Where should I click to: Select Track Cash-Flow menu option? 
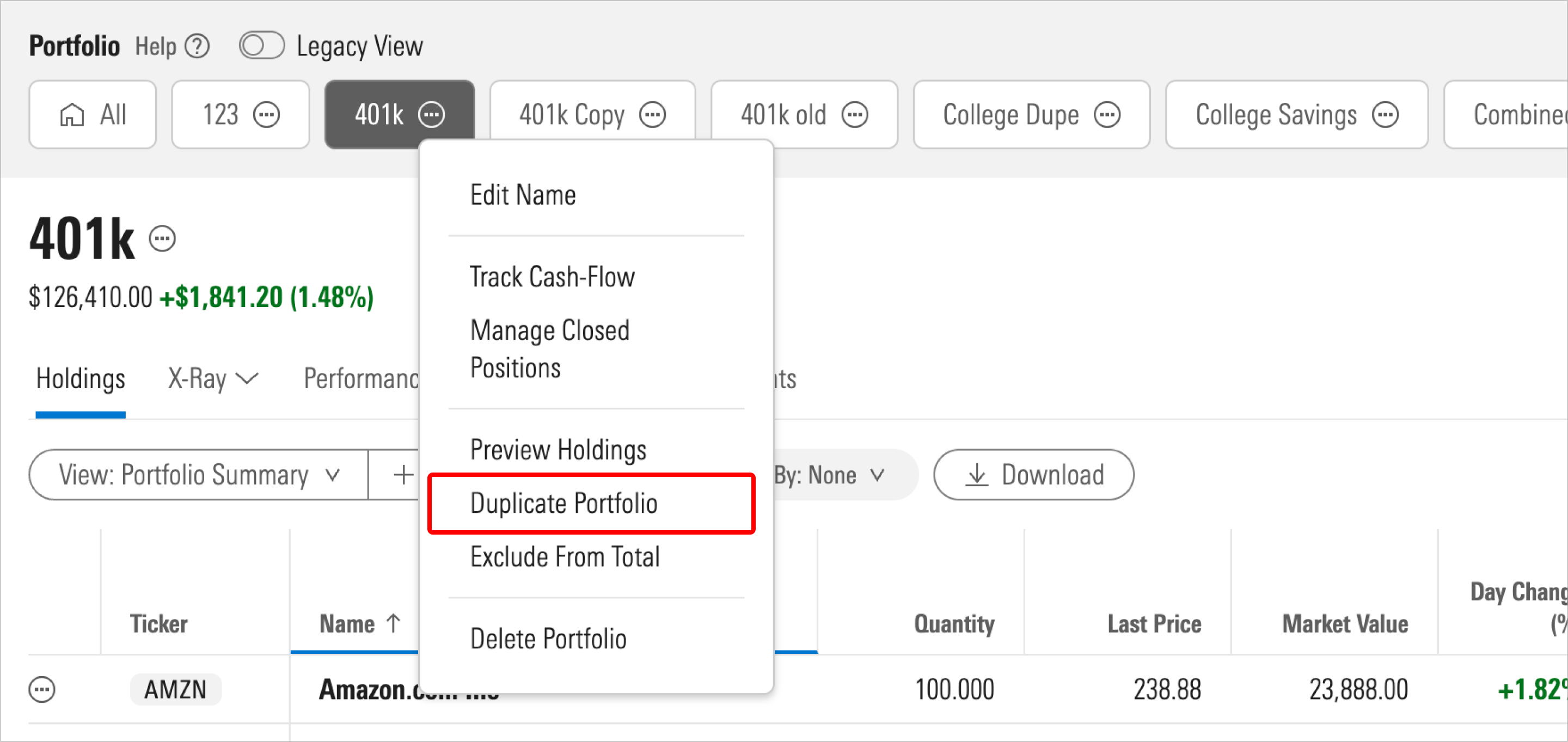pyautogui.click(x=552, y=277)
